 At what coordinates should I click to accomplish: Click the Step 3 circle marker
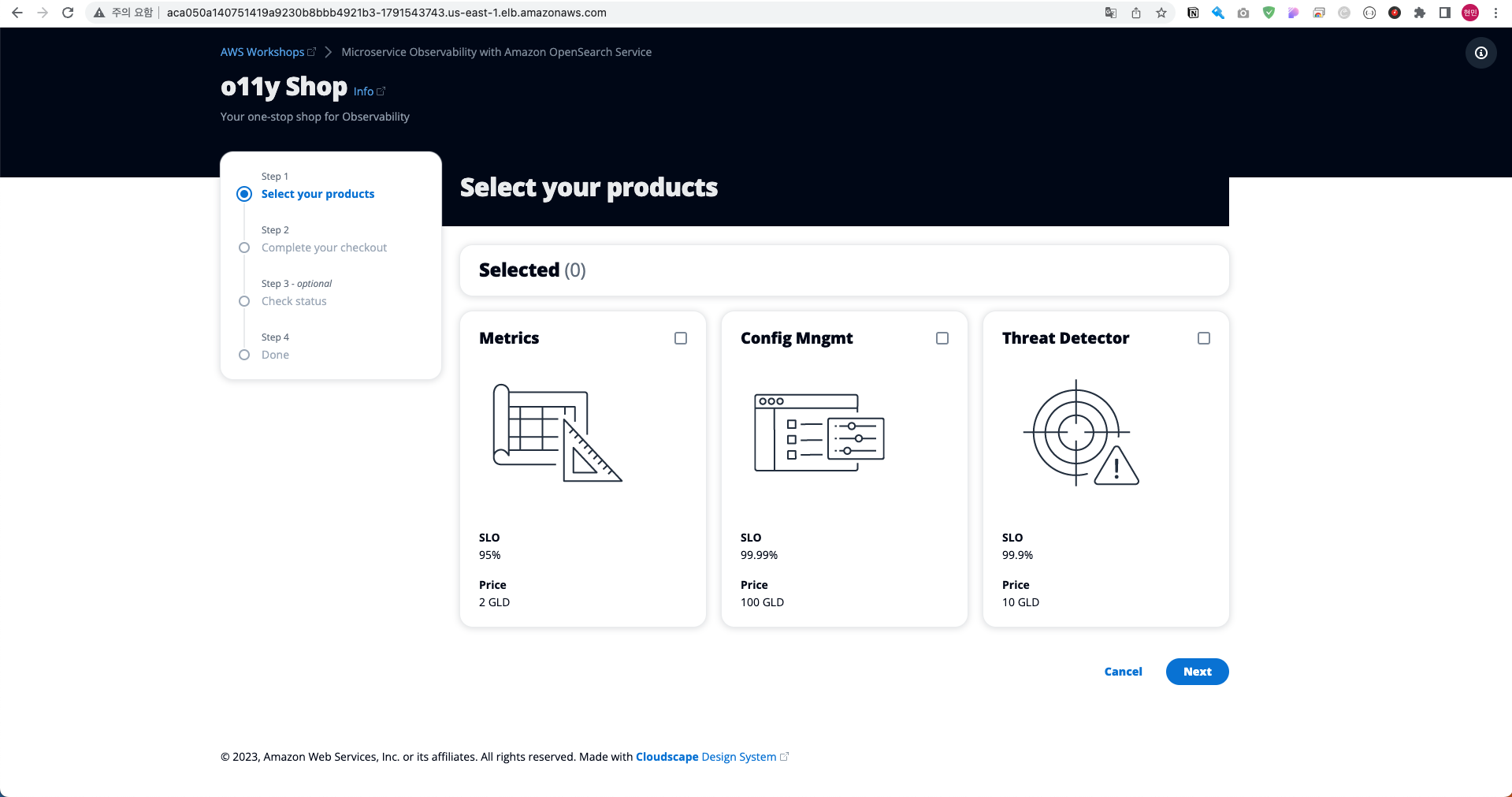point(244,301)
